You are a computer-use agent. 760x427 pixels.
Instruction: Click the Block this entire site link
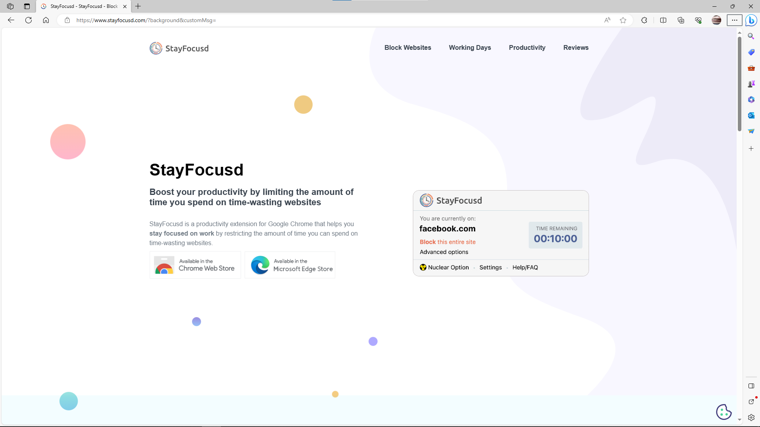pos(447,242)
